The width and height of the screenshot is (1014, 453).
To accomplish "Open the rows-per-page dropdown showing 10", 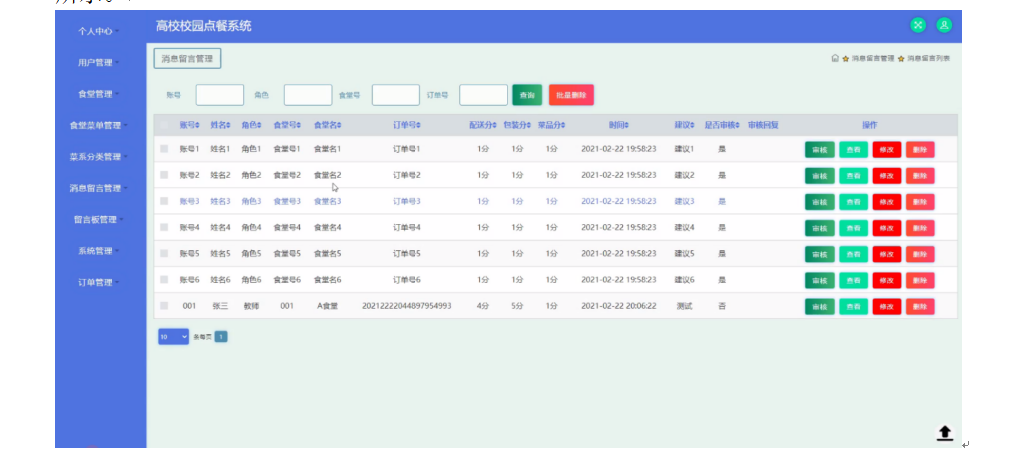I will [x=173, y=337].
